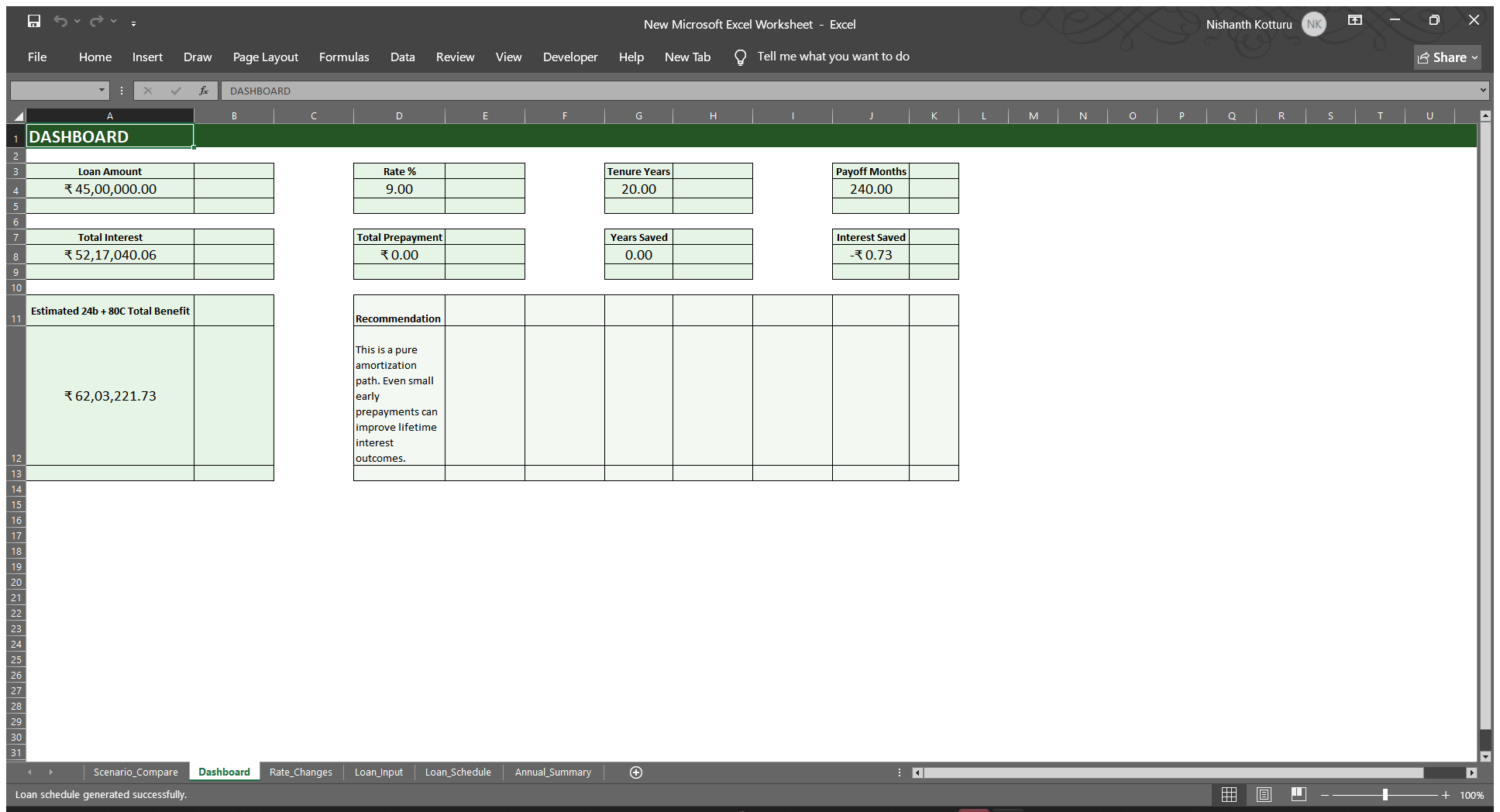Open the Review ribbon tab
Screen dimensions: 1500x812
455,57
